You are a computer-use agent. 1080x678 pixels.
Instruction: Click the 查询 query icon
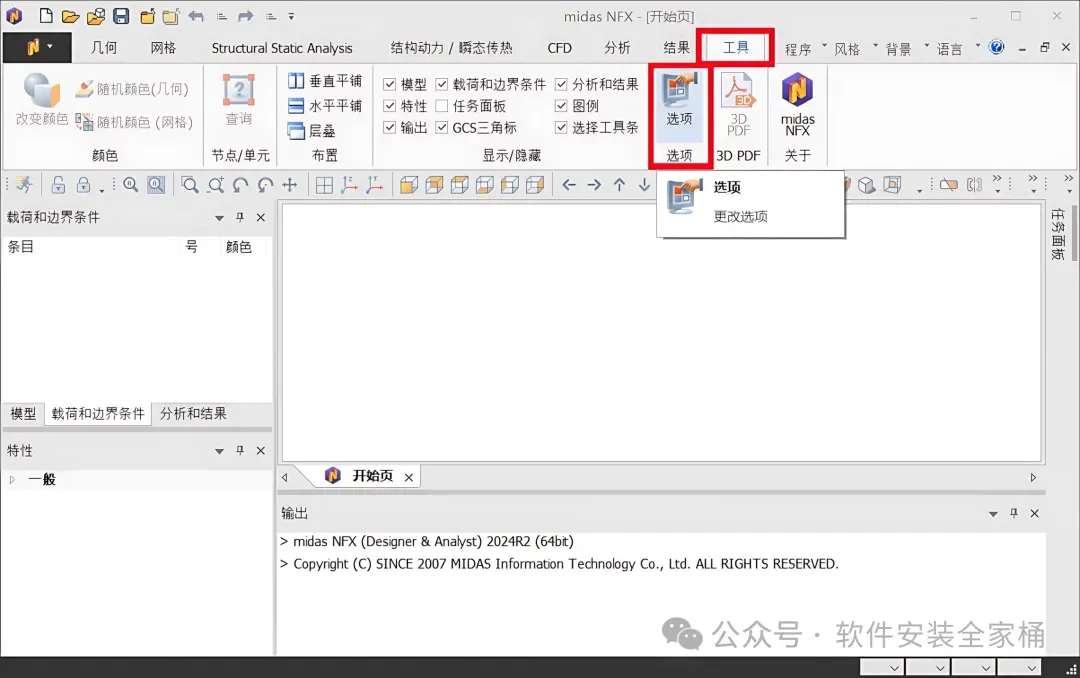point(239,100)
